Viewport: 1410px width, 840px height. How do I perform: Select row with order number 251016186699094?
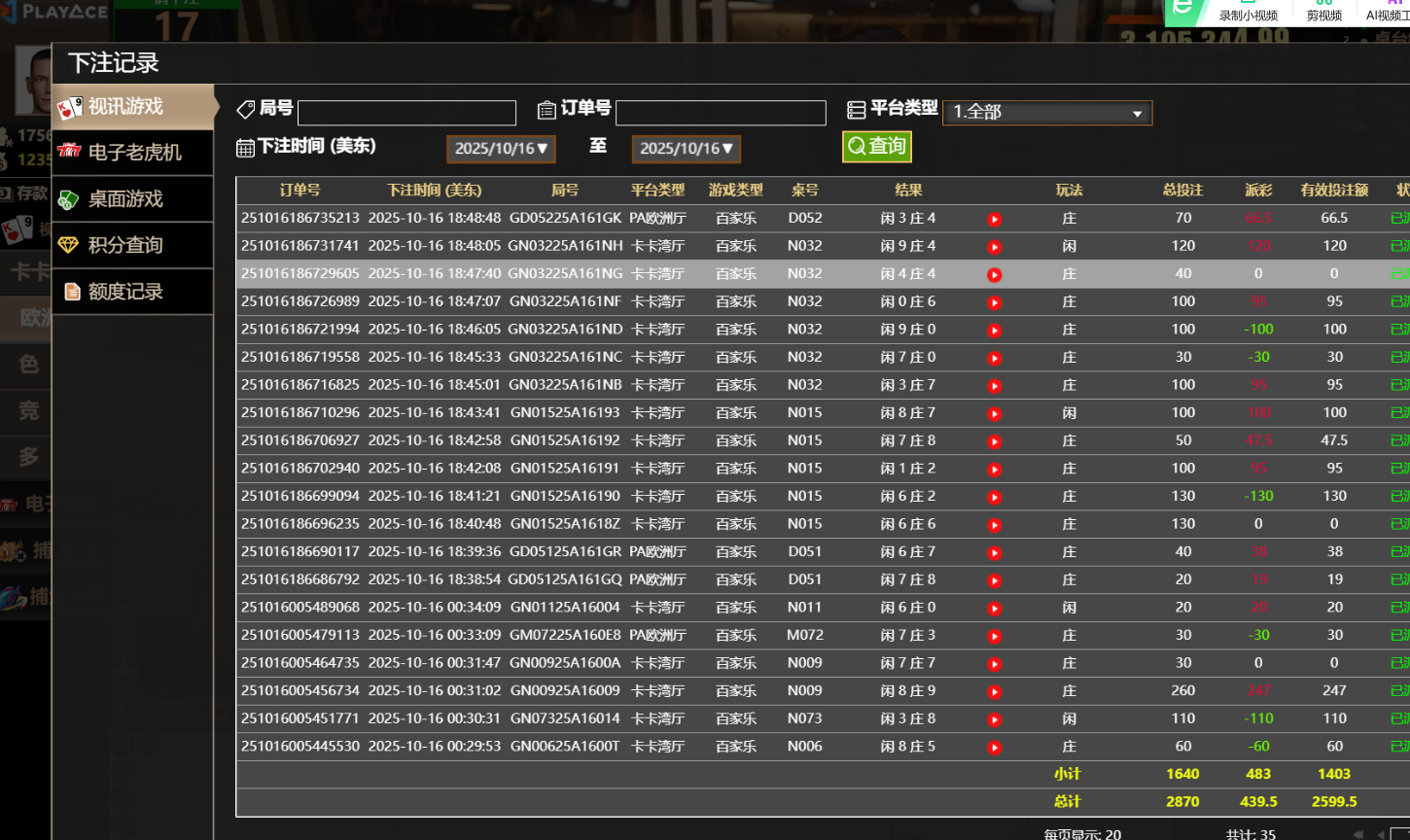pos(300,496)
